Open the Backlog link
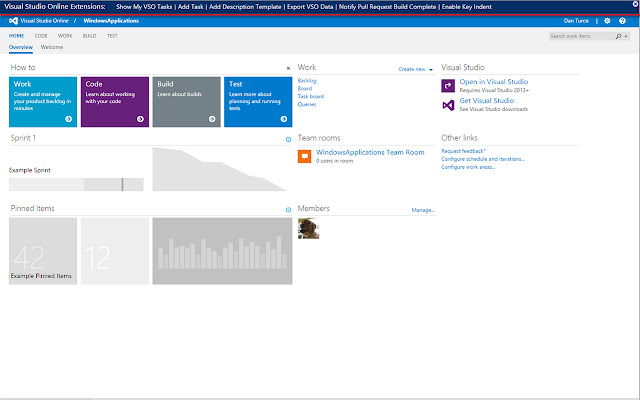 [x=307, y=81]
